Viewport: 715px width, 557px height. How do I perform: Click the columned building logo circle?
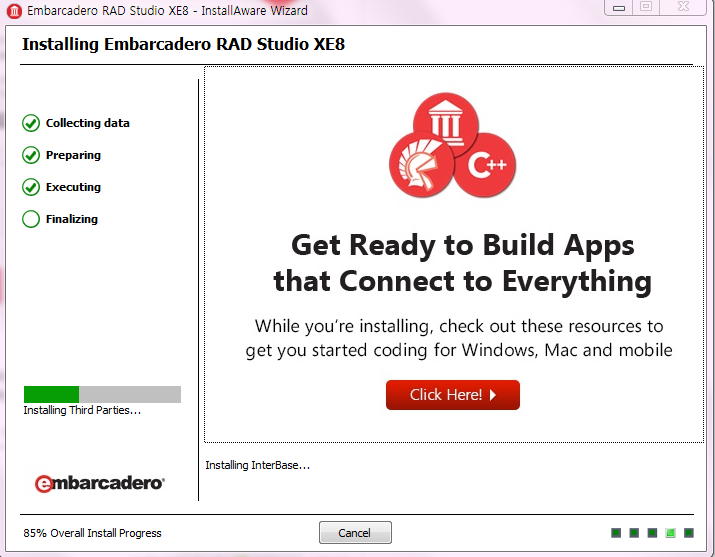click(445, 124)
